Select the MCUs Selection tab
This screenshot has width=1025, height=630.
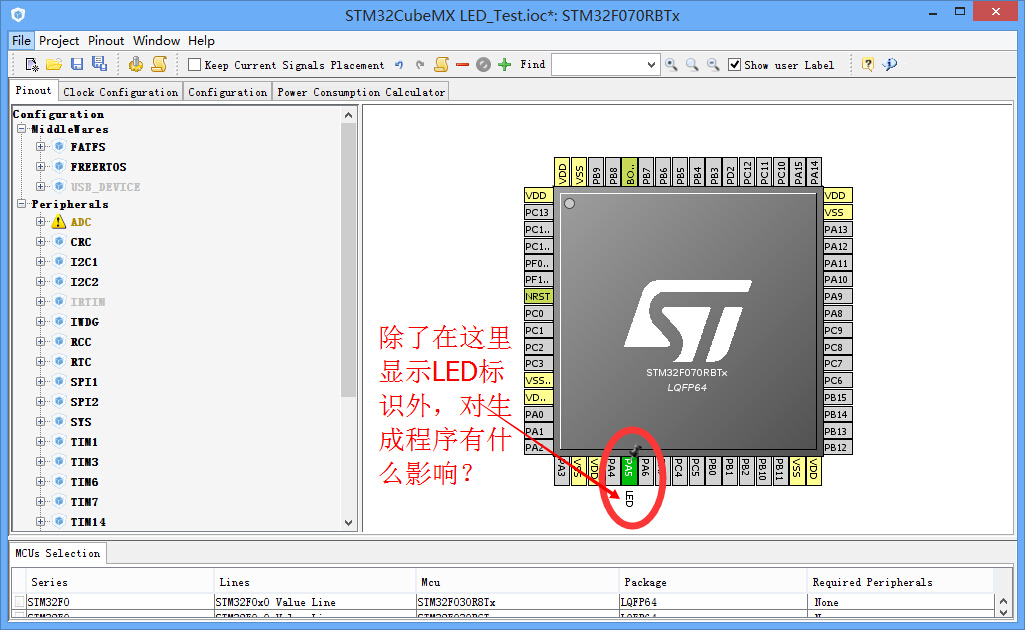pyautogui.click(x=58, y=553)
